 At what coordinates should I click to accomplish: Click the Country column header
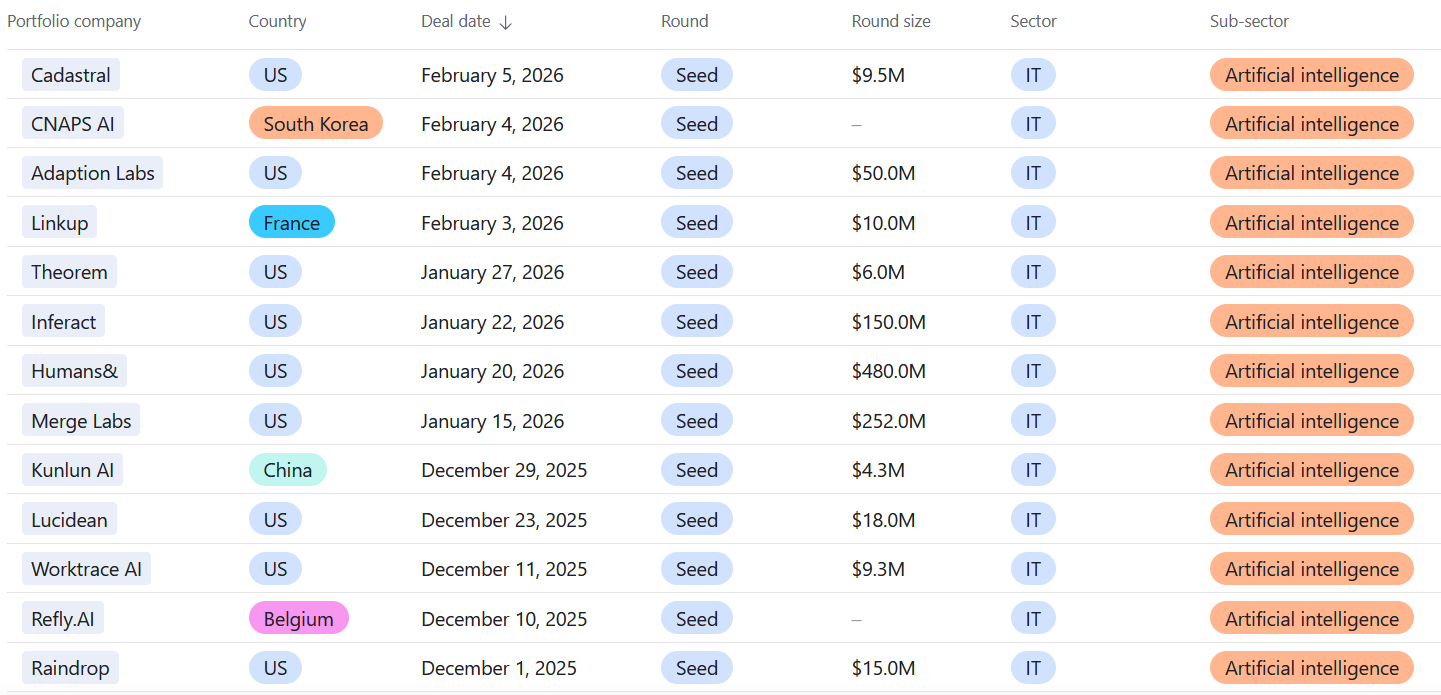point(277,21)
